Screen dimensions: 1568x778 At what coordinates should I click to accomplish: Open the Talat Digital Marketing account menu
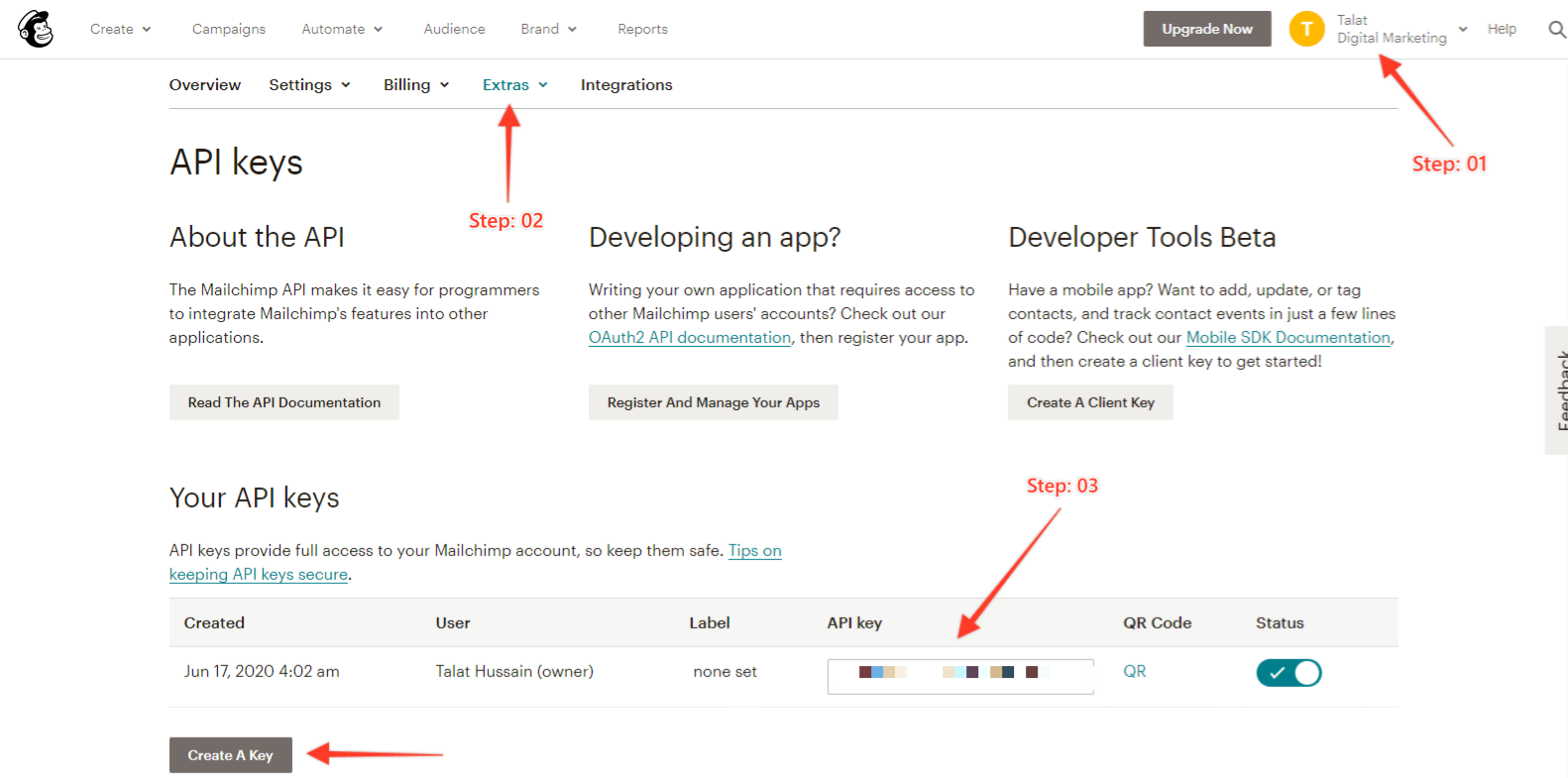(1401, 29)
